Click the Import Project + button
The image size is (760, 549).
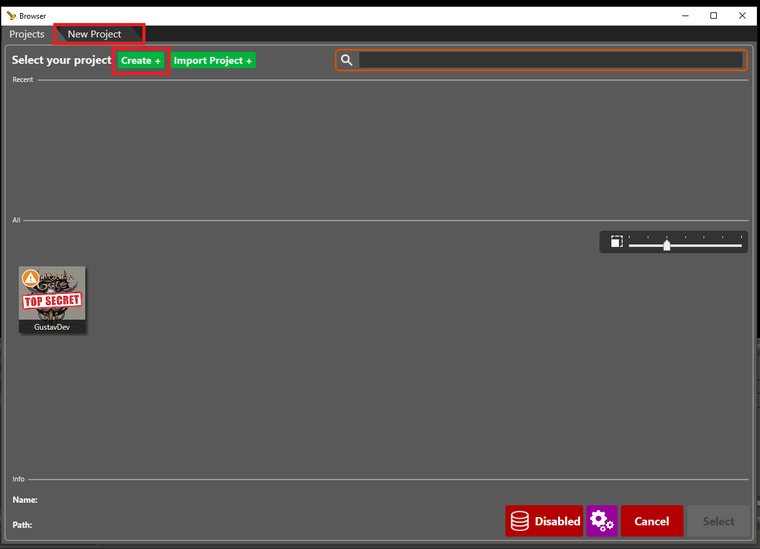pos(213,60)
